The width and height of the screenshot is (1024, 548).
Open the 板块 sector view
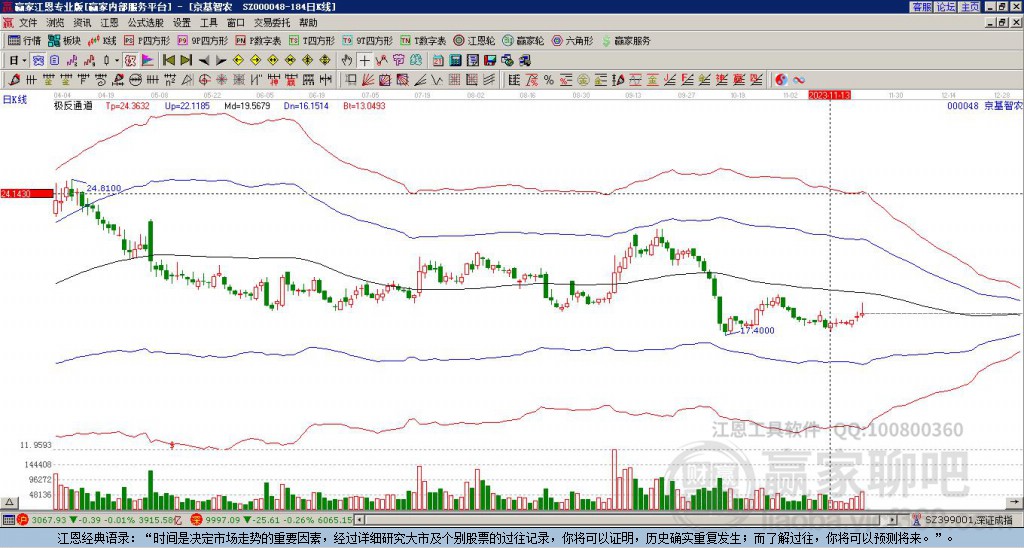pyautogui.click(x=64, y=40)
